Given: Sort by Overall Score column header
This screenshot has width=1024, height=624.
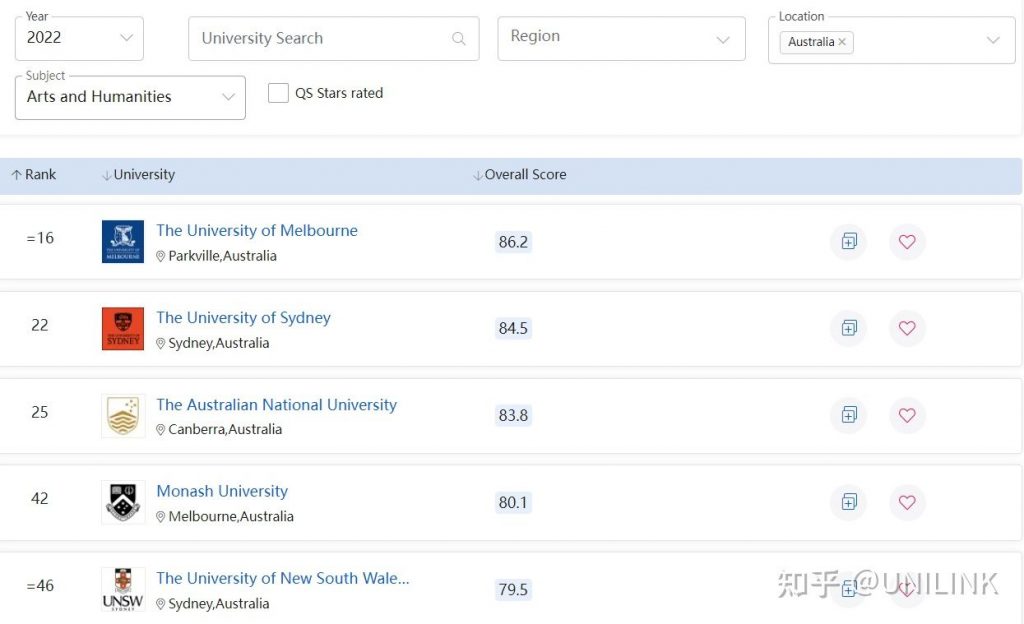Looking at the screenshot, I should pos(520,174).
